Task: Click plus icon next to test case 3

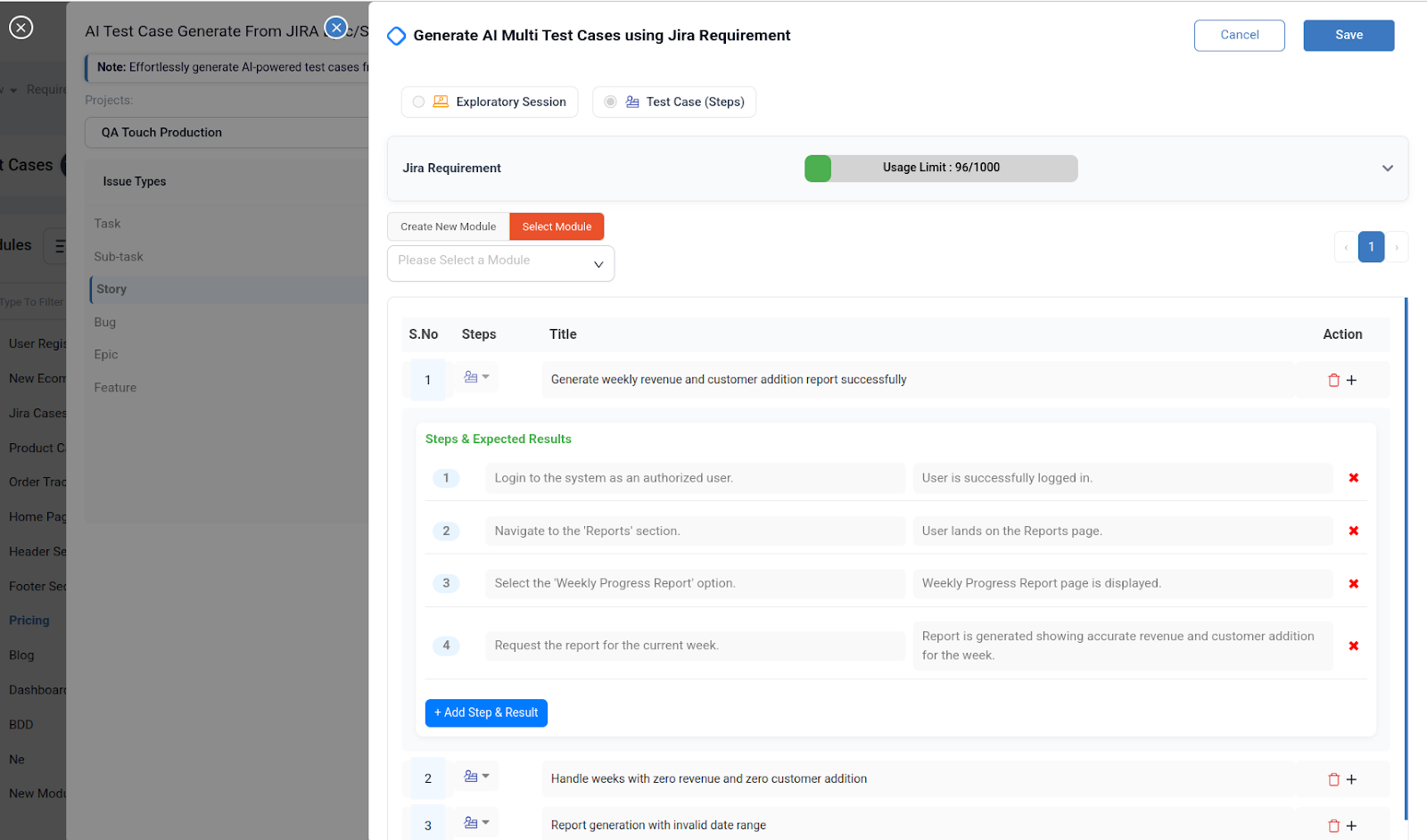Action: click(1351, 825)
